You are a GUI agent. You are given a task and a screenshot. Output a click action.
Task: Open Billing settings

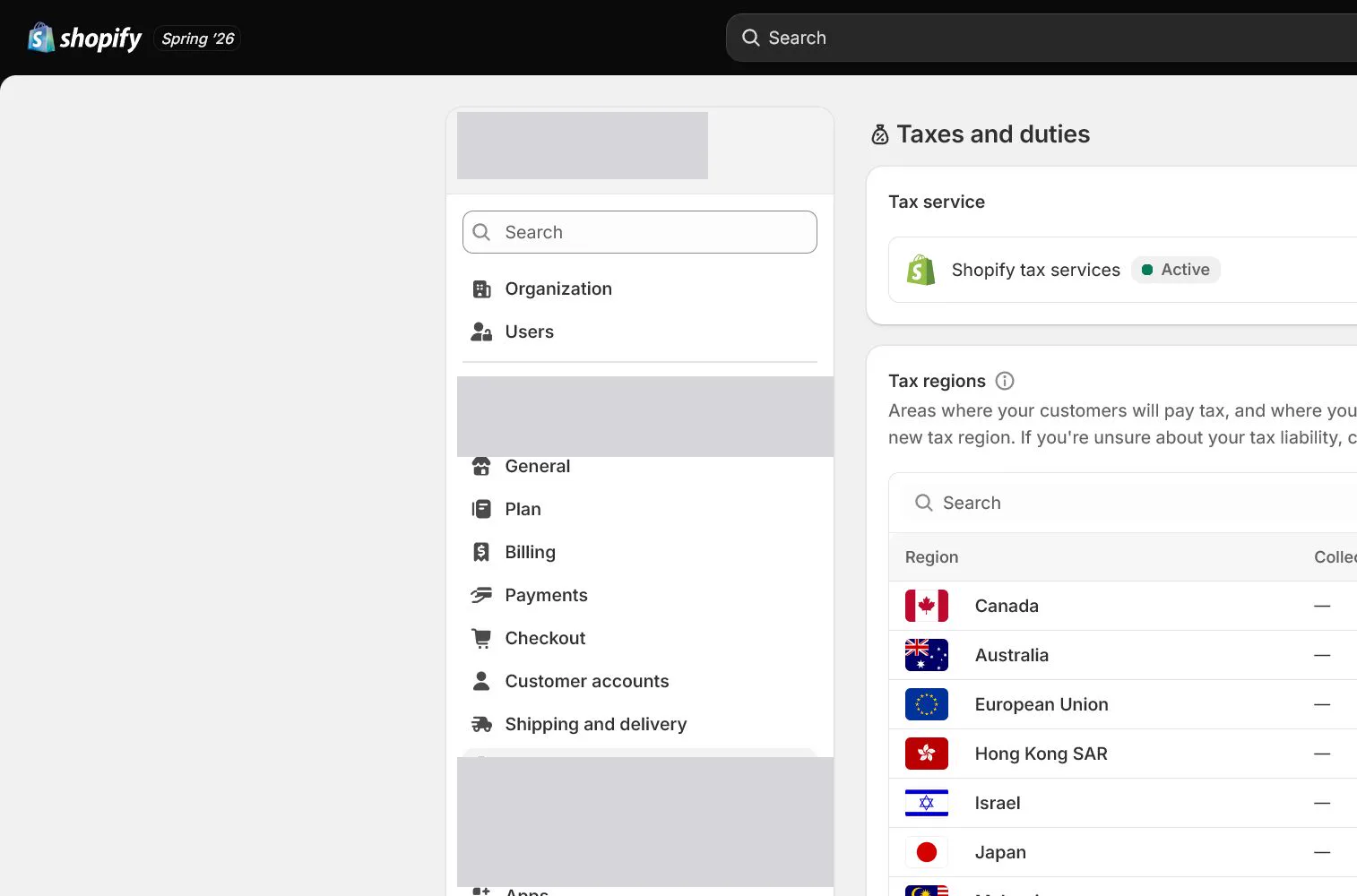pos(640,552)
